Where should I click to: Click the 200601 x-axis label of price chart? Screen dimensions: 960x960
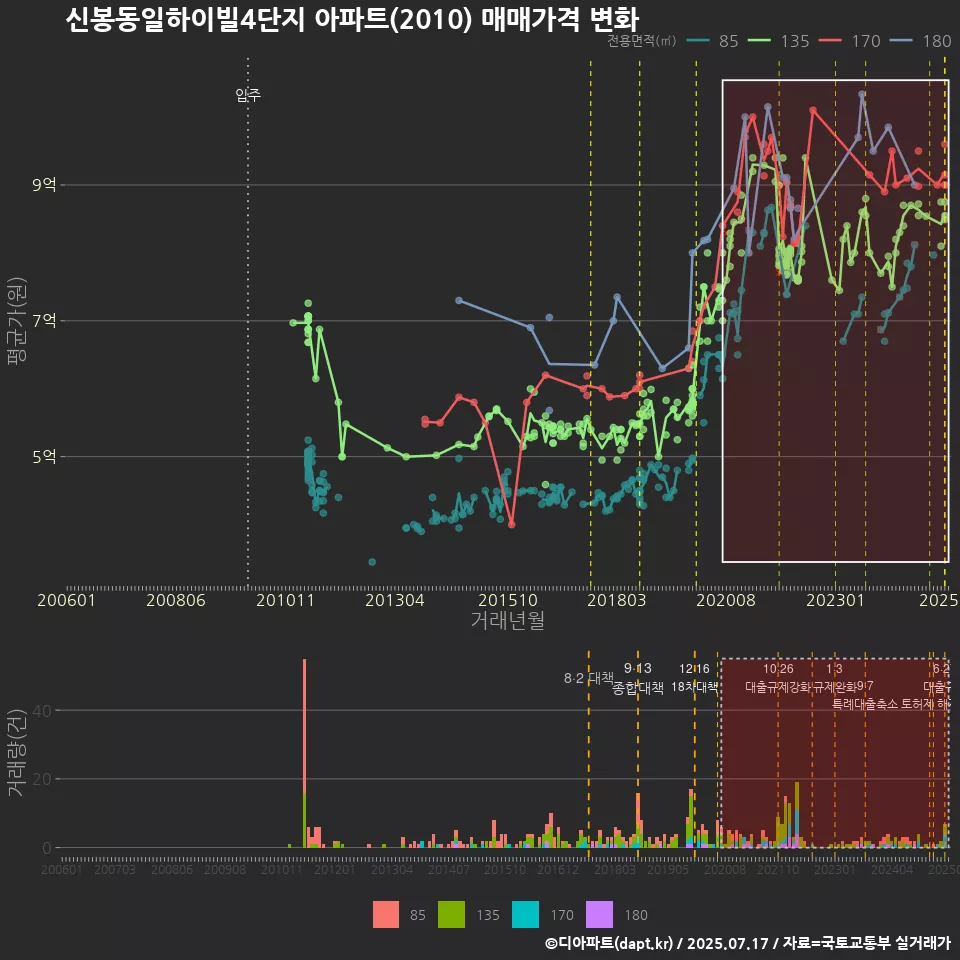point(66,600)
